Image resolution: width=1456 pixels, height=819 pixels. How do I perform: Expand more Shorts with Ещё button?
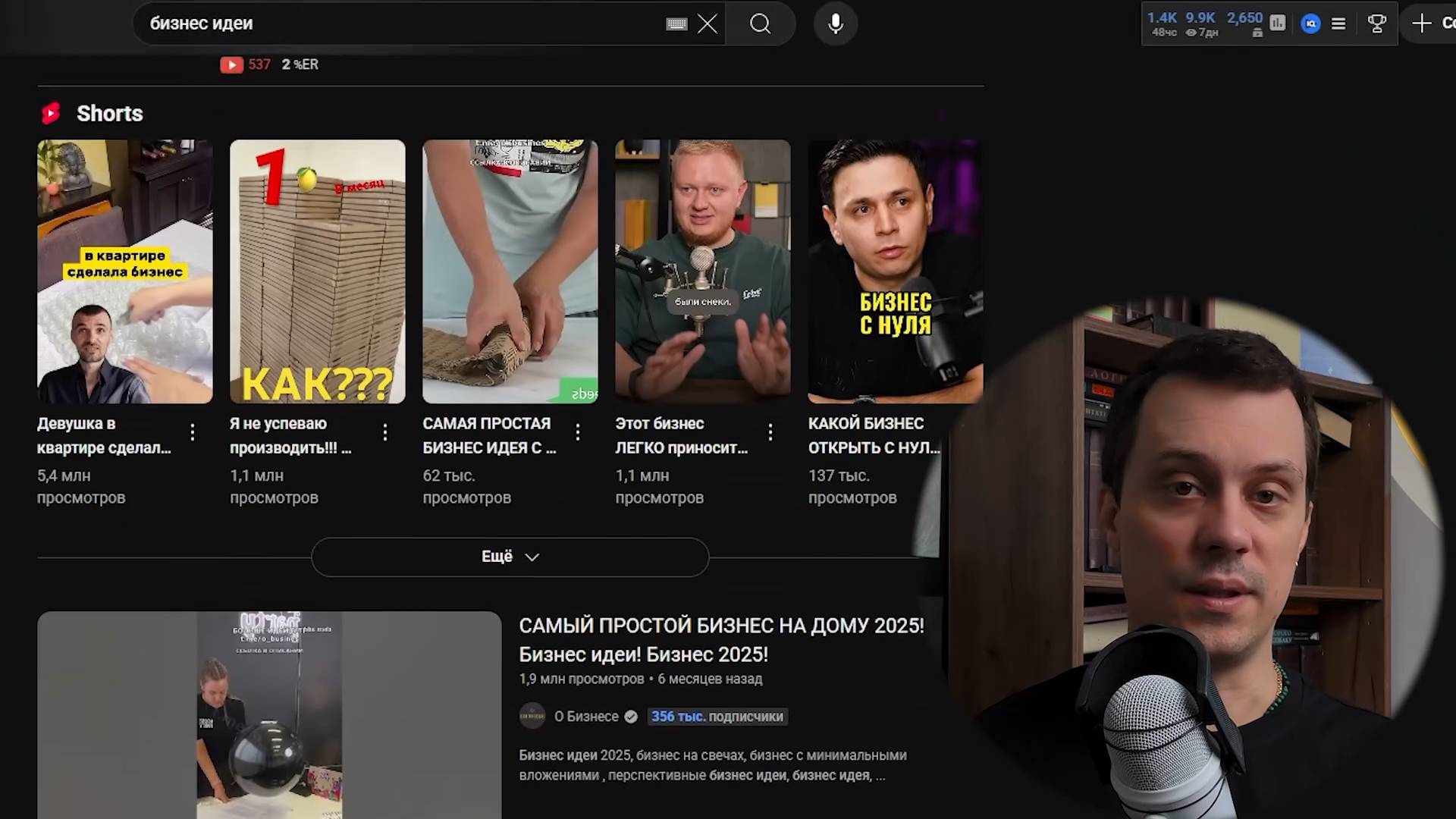[510, 557]
